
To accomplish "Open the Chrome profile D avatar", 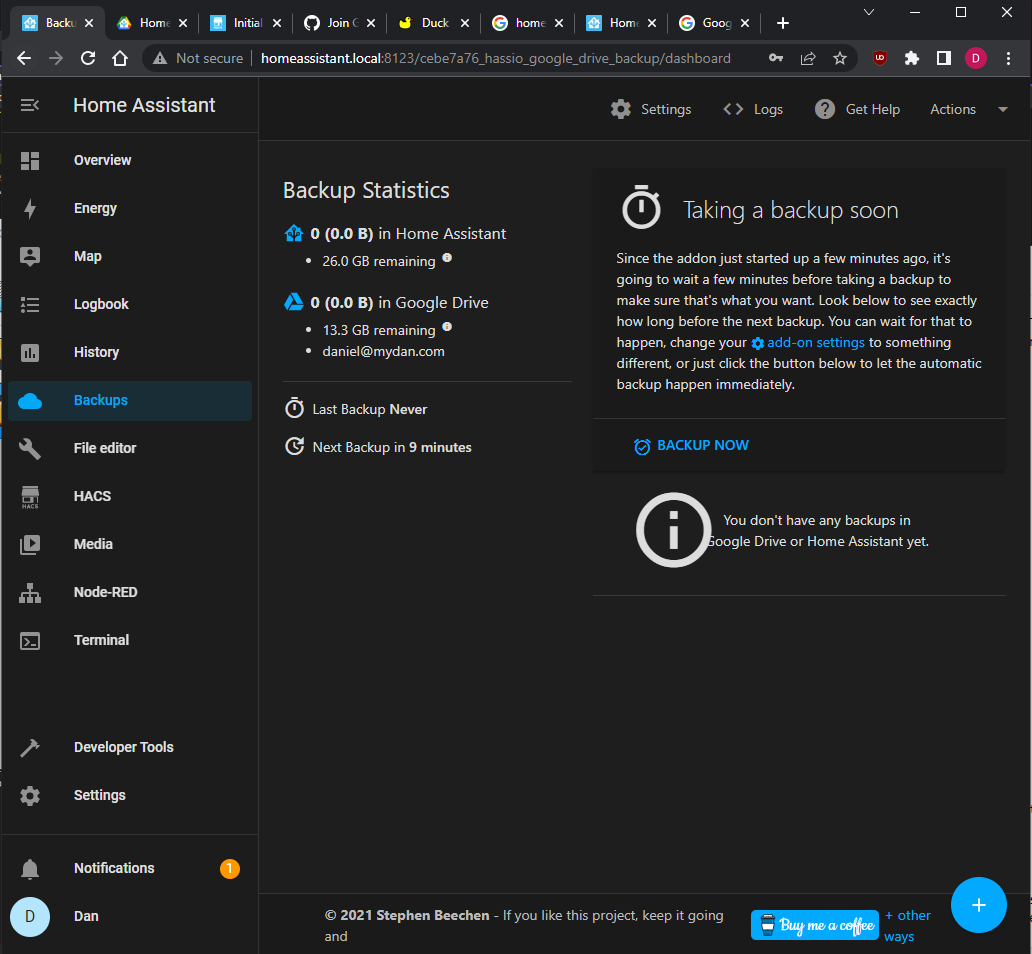I will 975,58.
